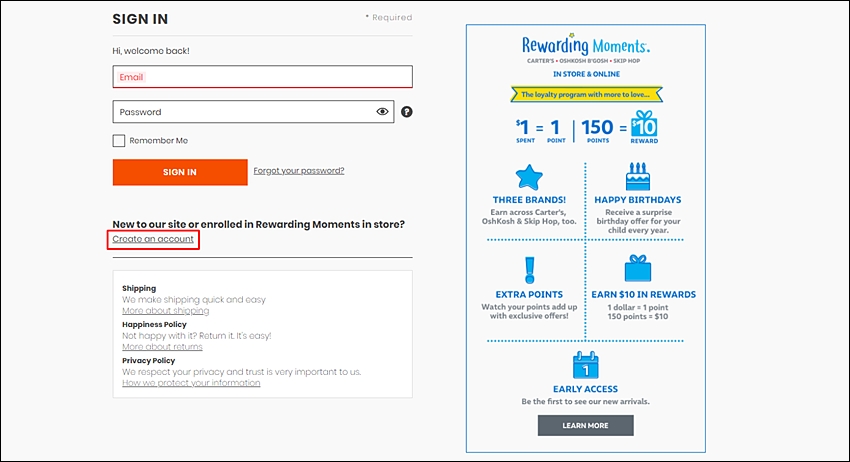The height and width of the screenshot is (462, 850).
Task: Click the '* Required' note
Action: 389,17
